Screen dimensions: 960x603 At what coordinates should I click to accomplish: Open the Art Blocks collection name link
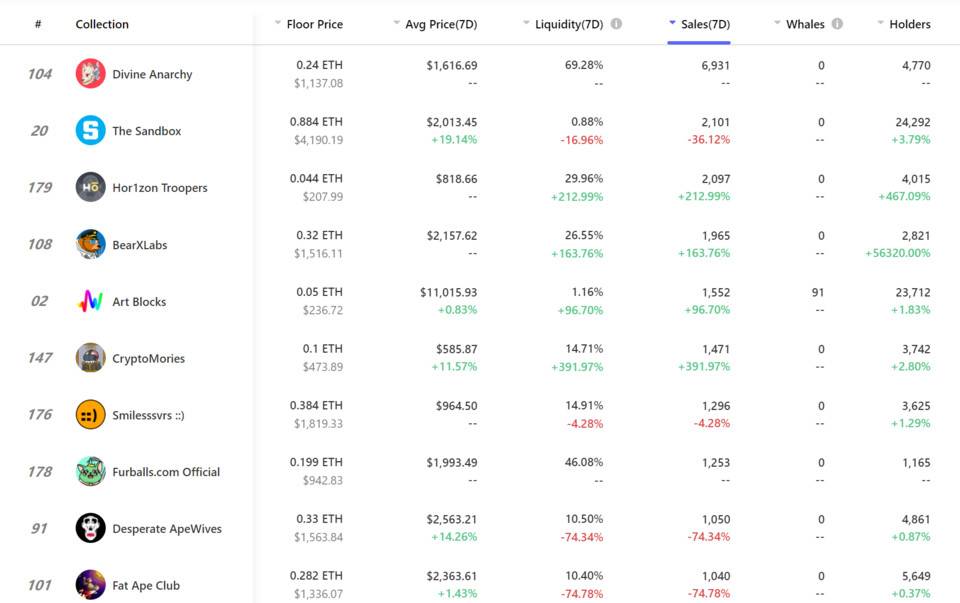(139, 302)
